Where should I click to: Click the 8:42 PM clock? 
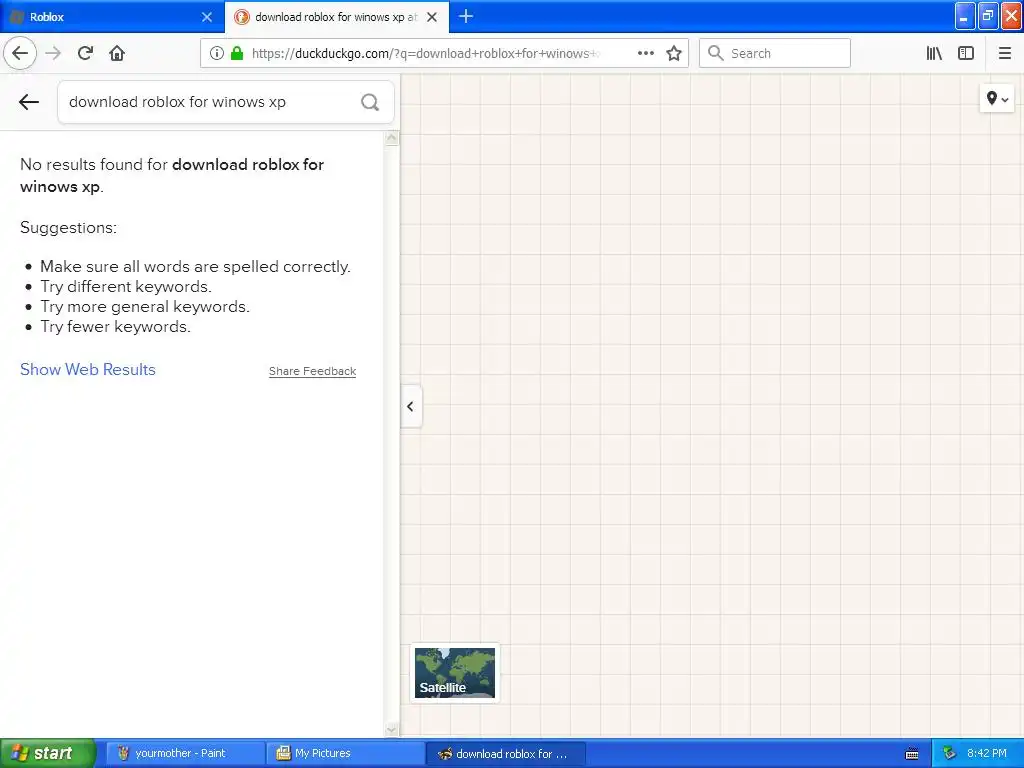tap(986, 753)
